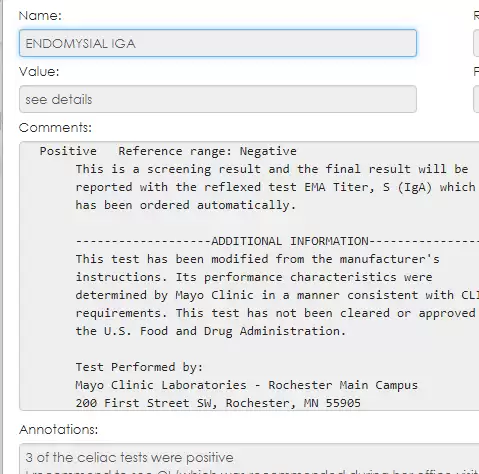The width and height of the screenshot is (479, 474).
Task: Click the U.S. Food and Drug Administration line
Action: [x=211, y=331]
